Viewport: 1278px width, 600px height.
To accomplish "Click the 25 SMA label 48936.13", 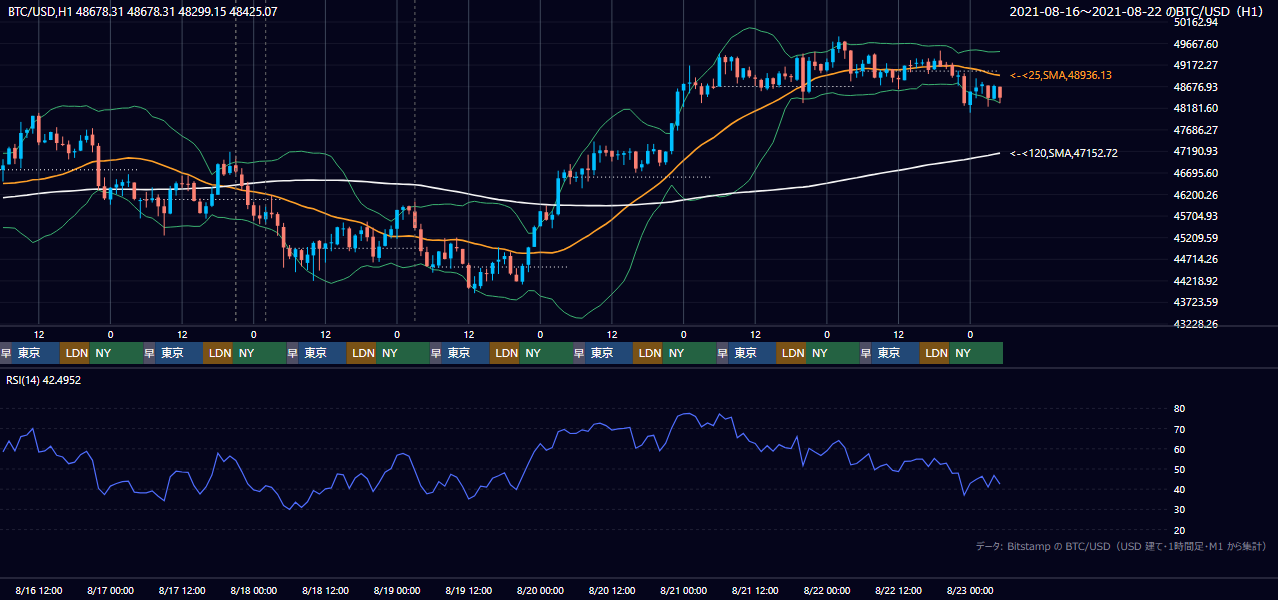I will (1061, 75).
